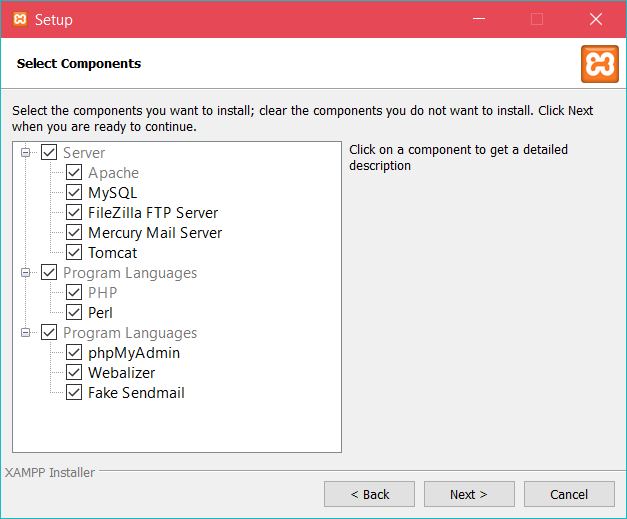Click the orange XAMPP logo in the header

(600, 64)
